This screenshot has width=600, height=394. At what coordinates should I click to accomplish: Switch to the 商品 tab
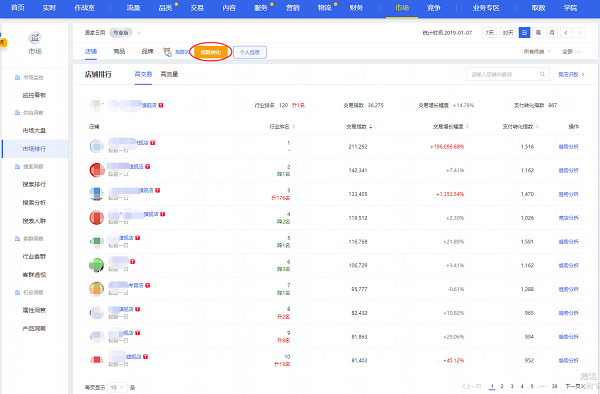119,51
